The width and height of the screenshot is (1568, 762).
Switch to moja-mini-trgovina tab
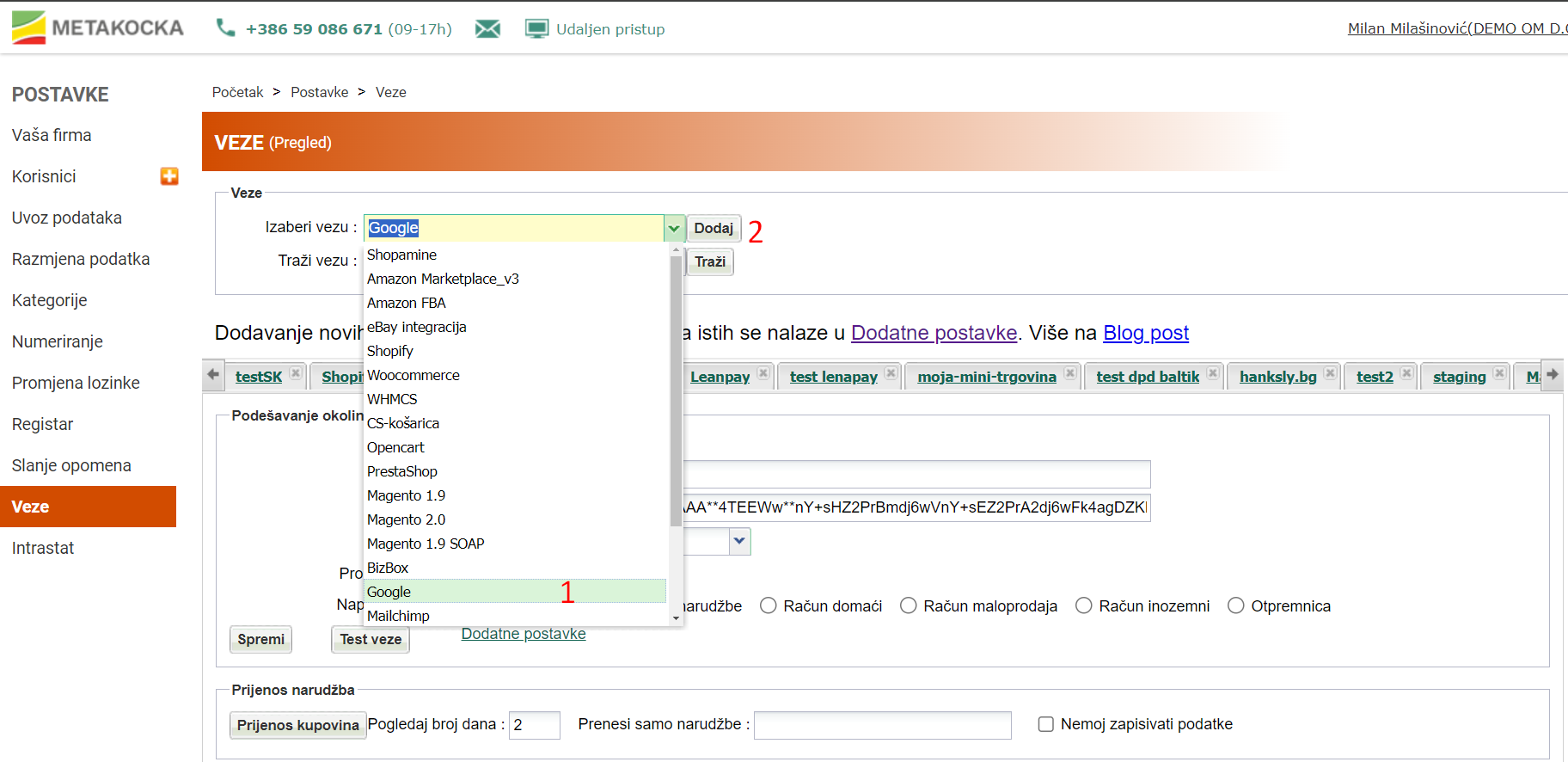point(987,377)
